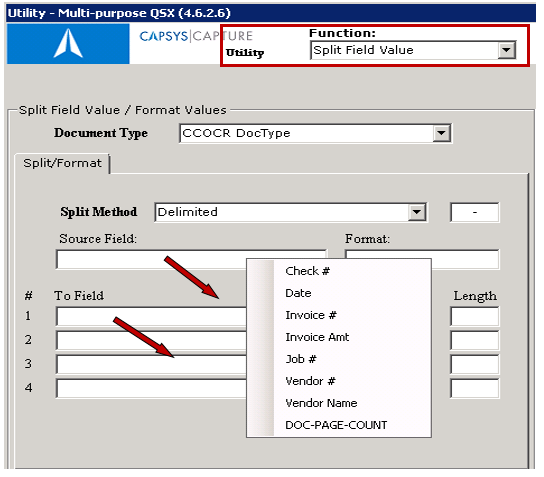Screen dimensions: 544x477
Task: Select DOC-PAGE-COUNT menu item
Action: tap(336, 425)
